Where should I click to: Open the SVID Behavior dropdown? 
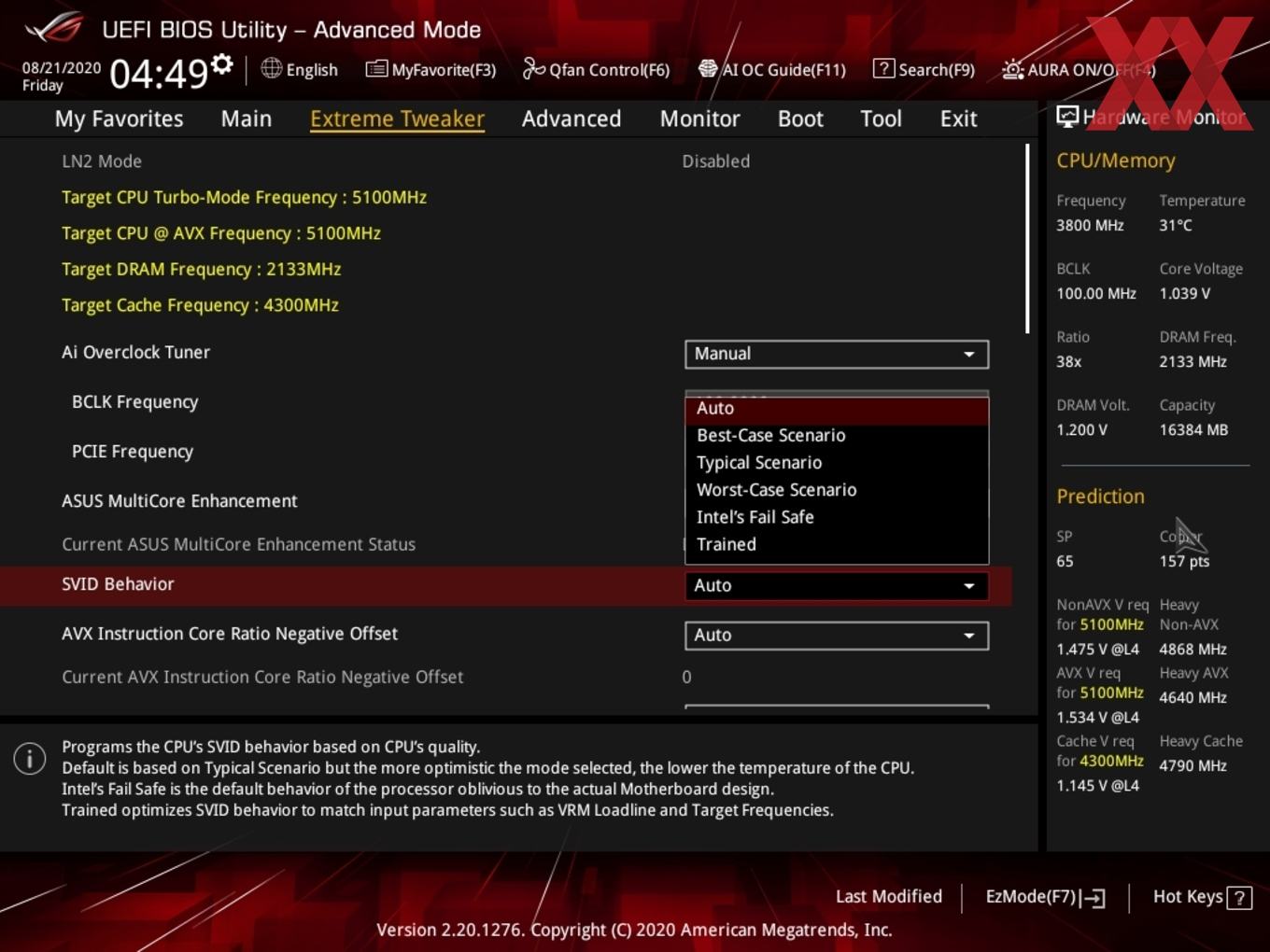[x=837, y=585]
